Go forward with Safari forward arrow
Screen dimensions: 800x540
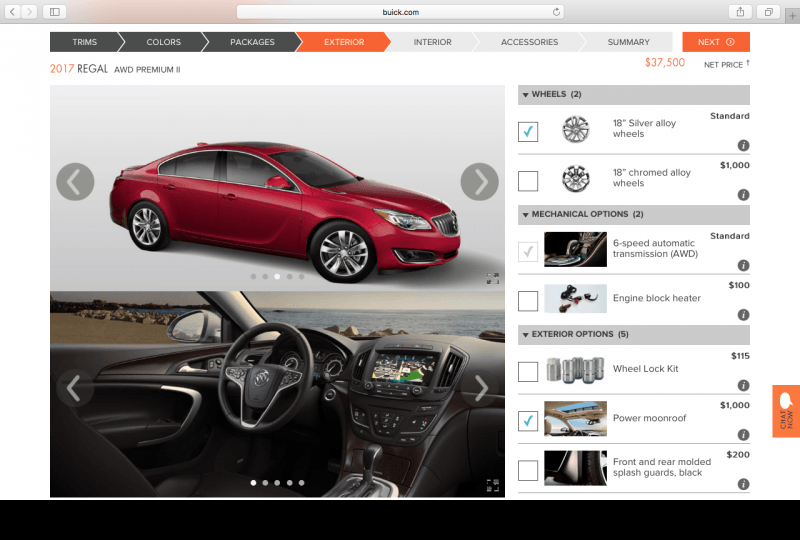(x=29, y=12)
